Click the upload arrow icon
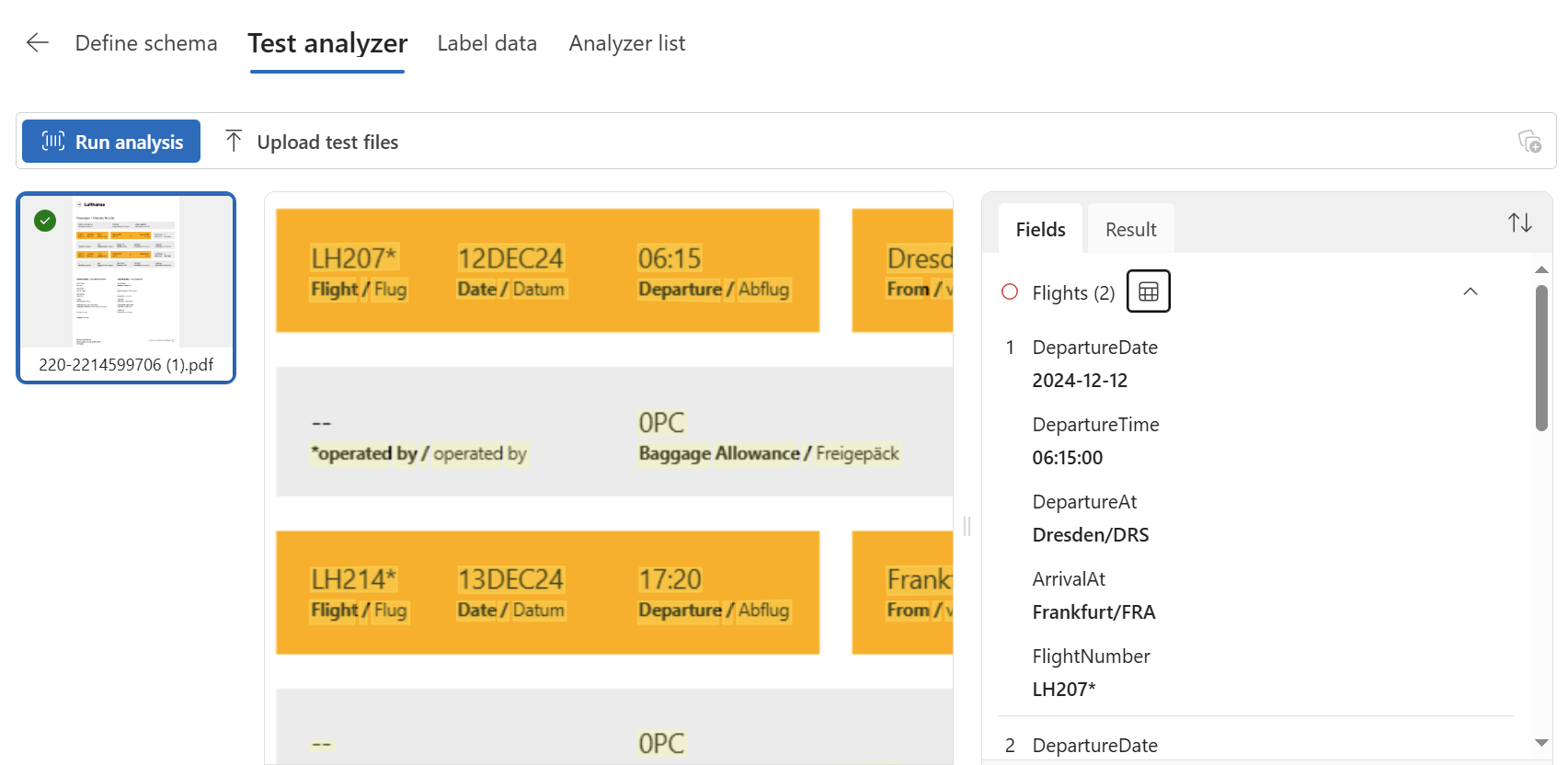 pyautogui.click(x=234, y=141)
